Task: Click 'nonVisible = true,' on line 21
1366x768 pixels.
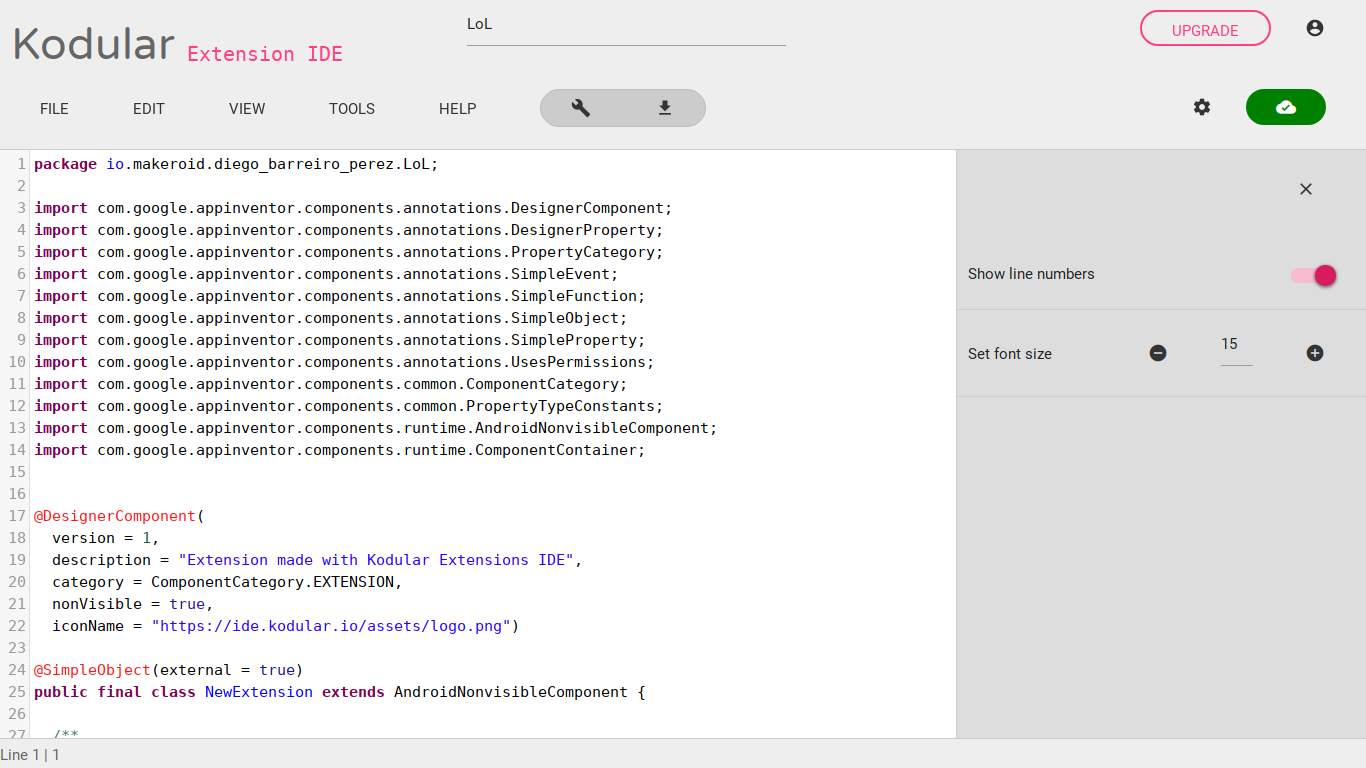Action: (133, 604)
